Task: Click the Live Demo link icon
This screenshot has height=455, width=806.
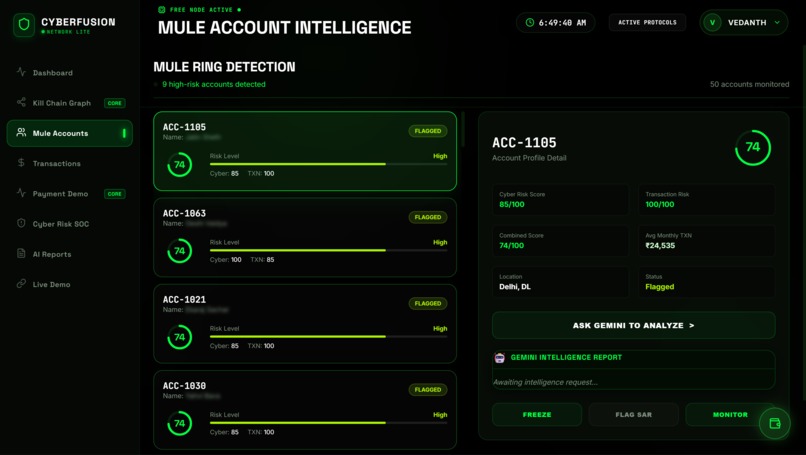Action: [21, 284]
